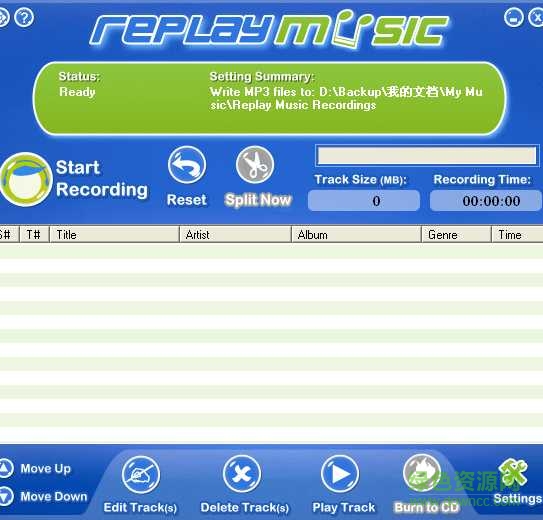Sort tracks by the Genre column header

coord(456,235)
